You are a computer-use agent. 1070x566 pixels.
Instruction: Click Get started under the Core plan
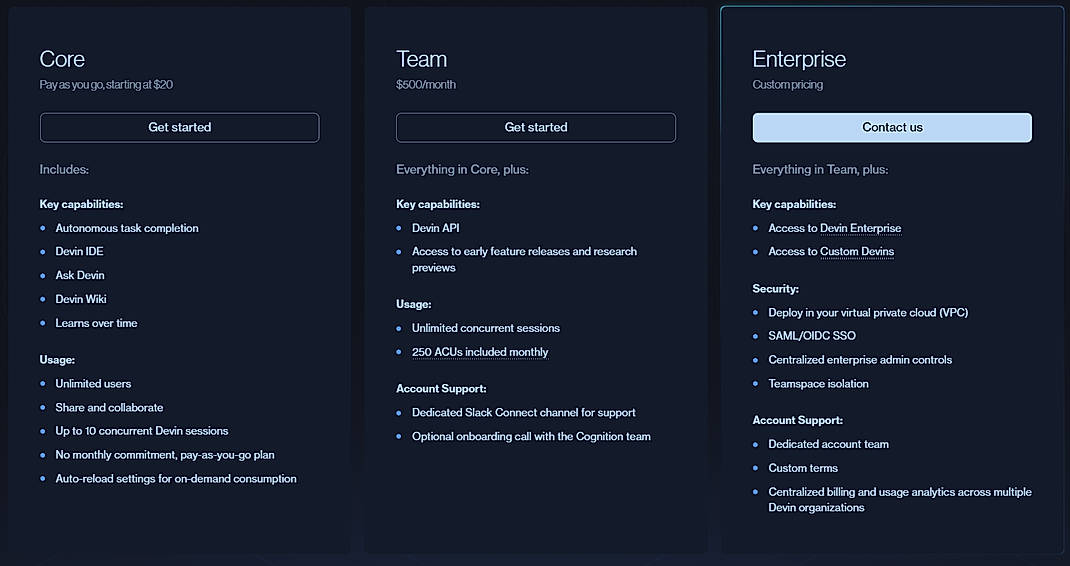pyautogui.click(x=179, y=127)
